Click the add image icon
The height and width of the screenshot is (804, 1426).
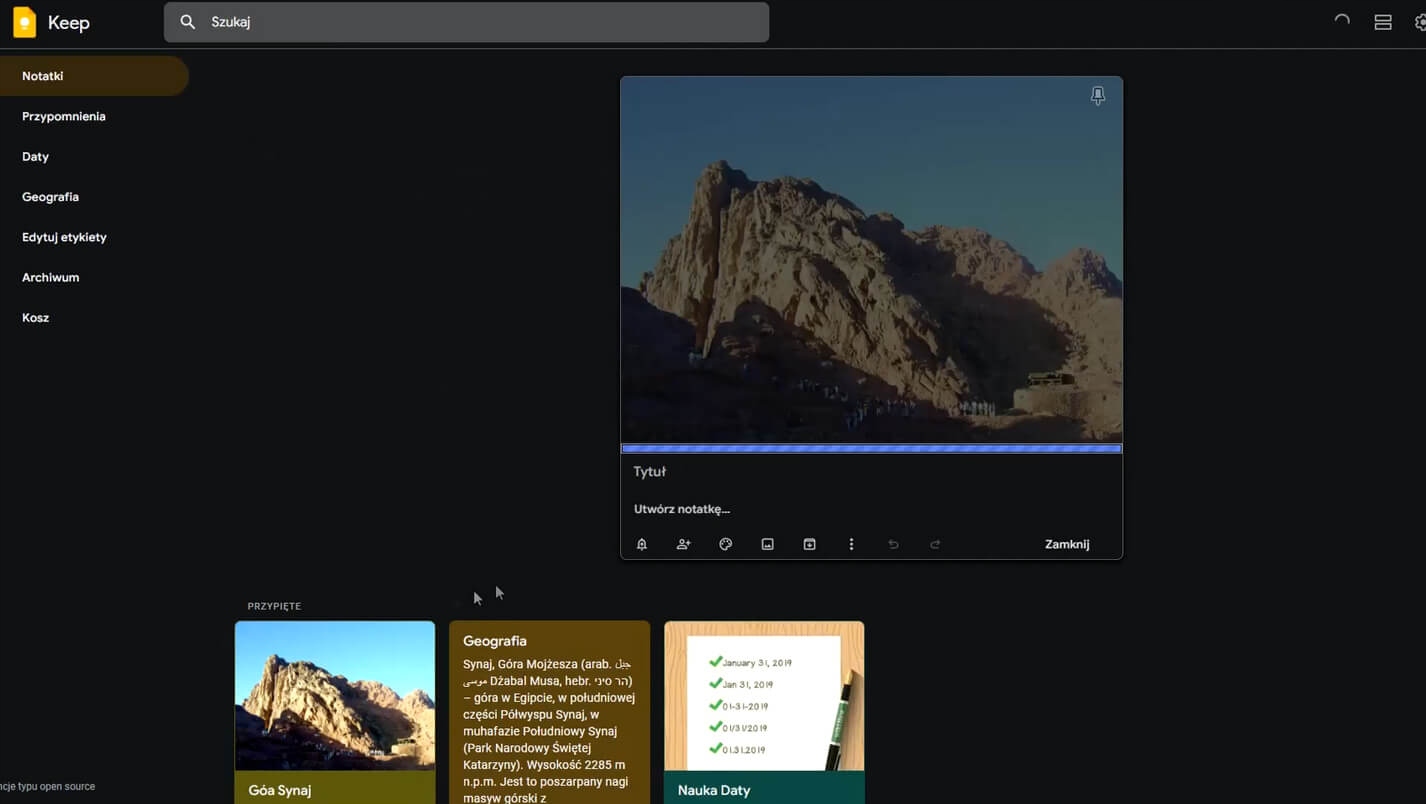click(768, 544)
